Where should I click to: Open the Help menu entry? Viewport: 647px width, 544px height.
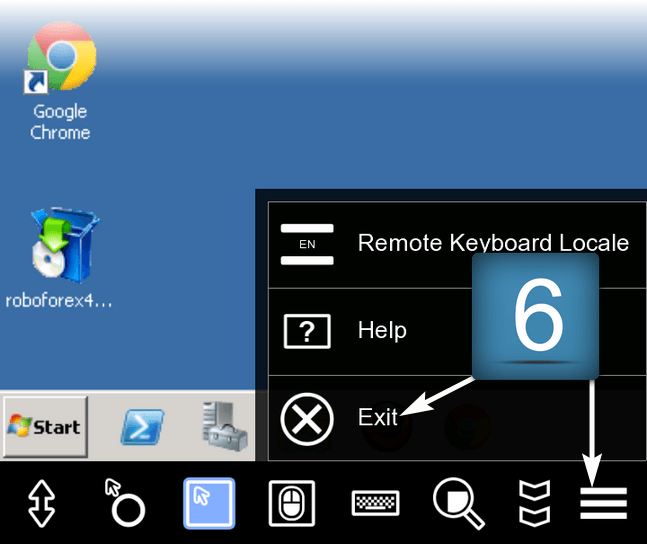(x=382, y=330)
